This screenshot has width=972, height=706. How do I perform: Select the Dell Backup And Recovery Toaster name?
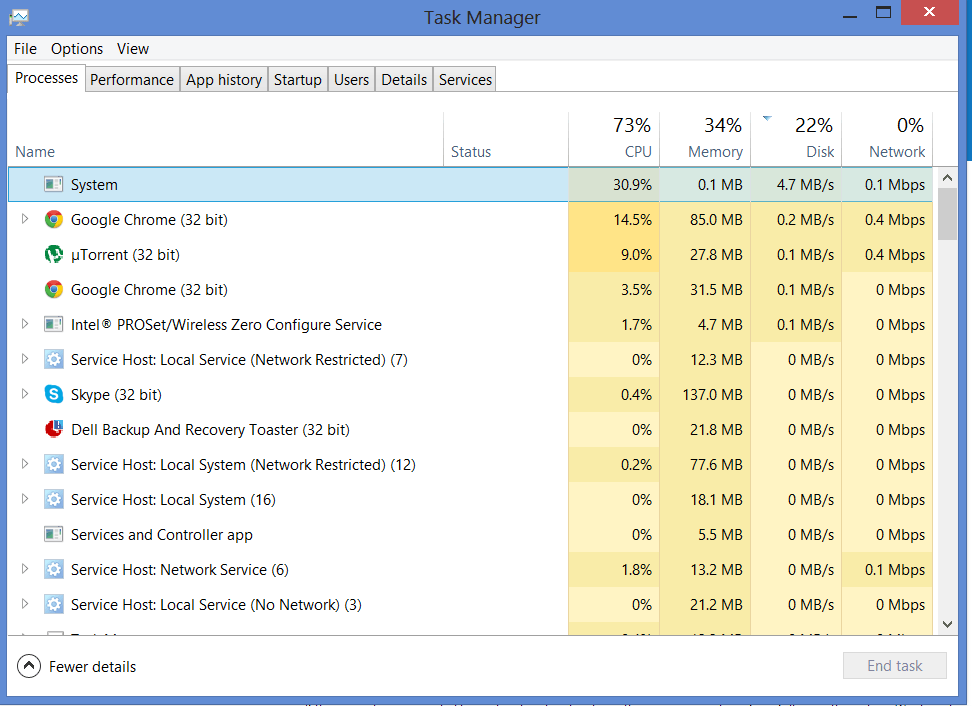pyautogui.click(x=210, y=430)
